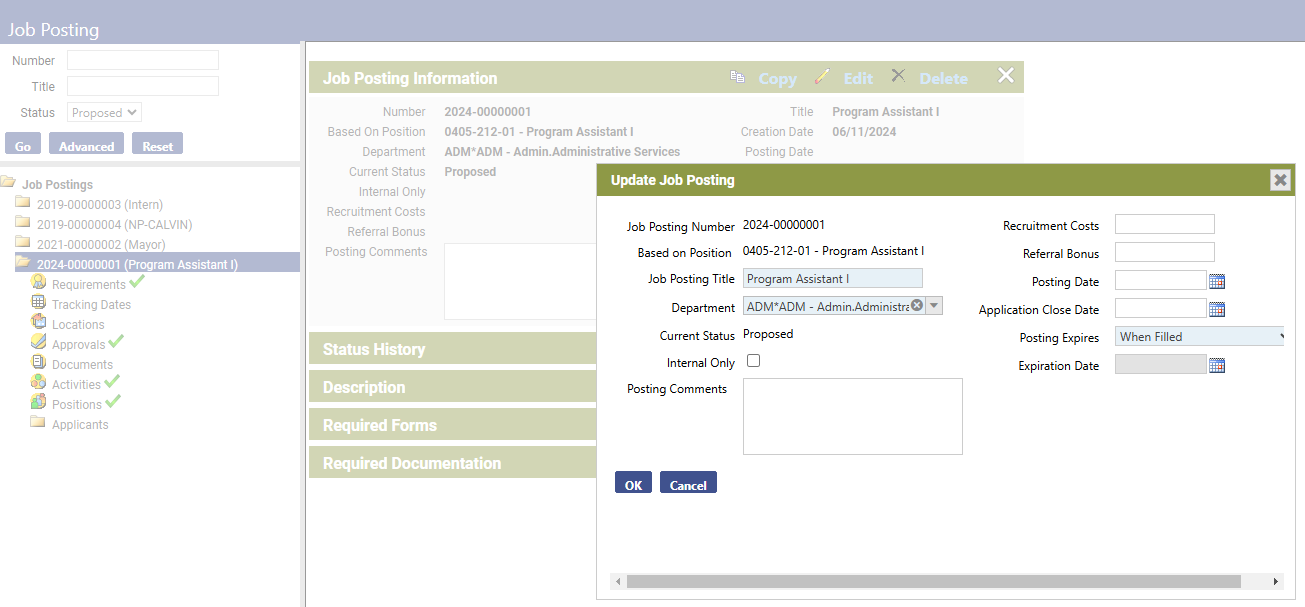1305x607 pixels.
Task: Click the dialog horizontal scrollbar thumb
Action: (x=933, y=581)
